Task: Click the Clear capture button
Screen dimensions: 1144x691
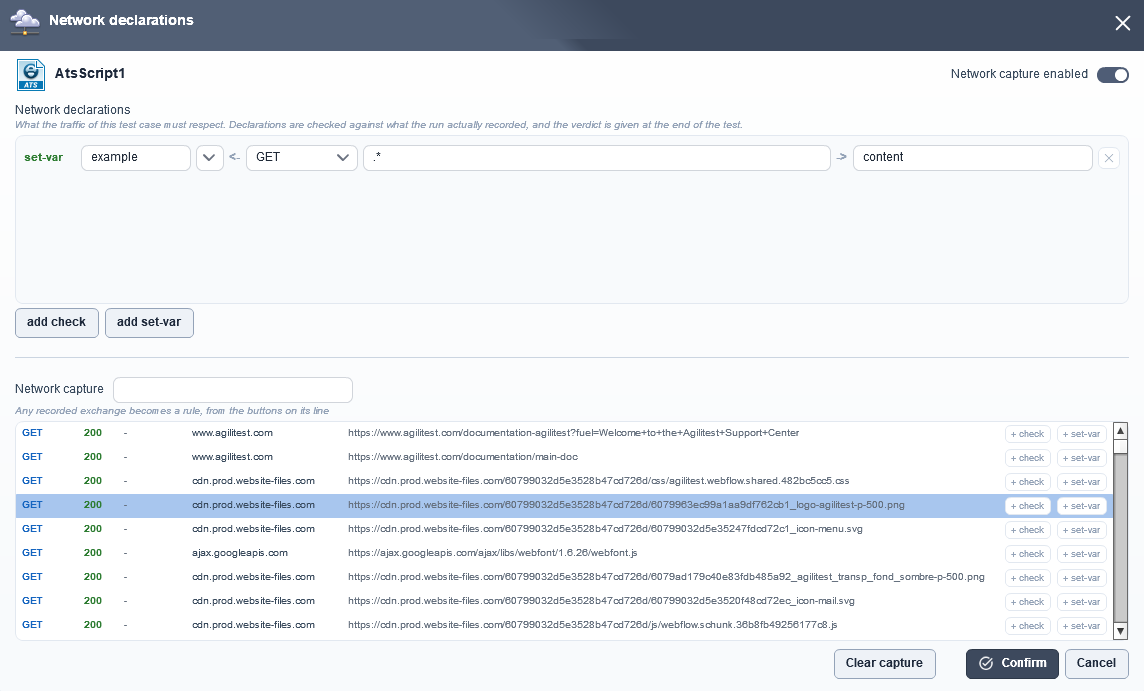Action: (x=884, y=664)
